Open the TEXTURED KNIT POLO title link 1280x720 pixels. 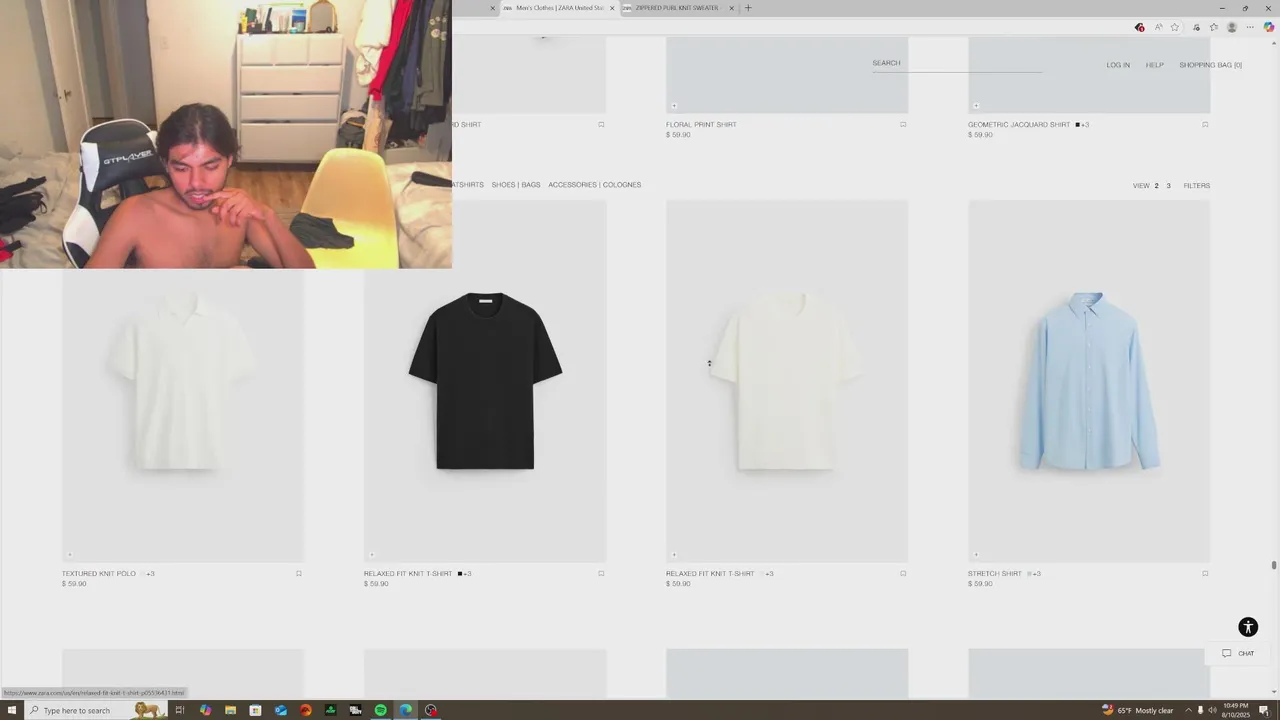pos(99,574)
